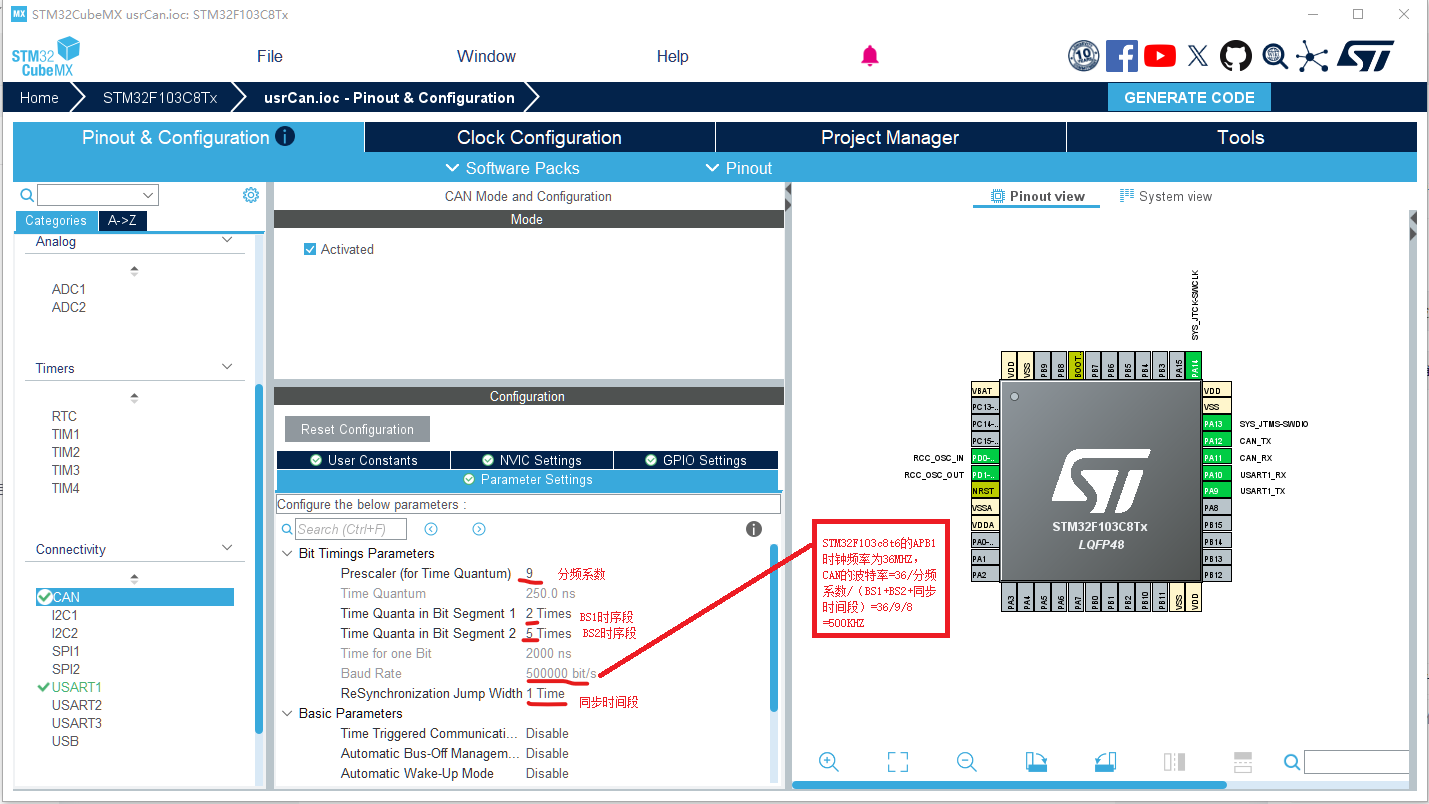Viewport: 1429px width, 804px height.
Task: Open the ST logo link
Action: point(1365,56)
